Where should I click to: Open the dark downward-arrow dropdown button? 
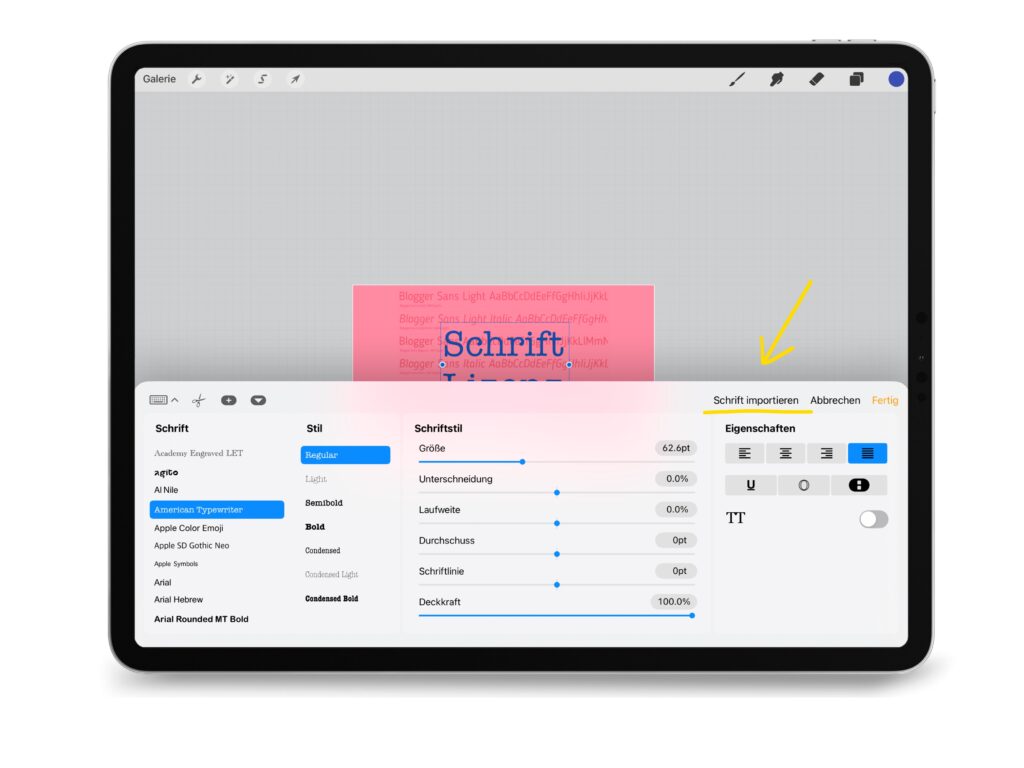(x=258, y=400)
